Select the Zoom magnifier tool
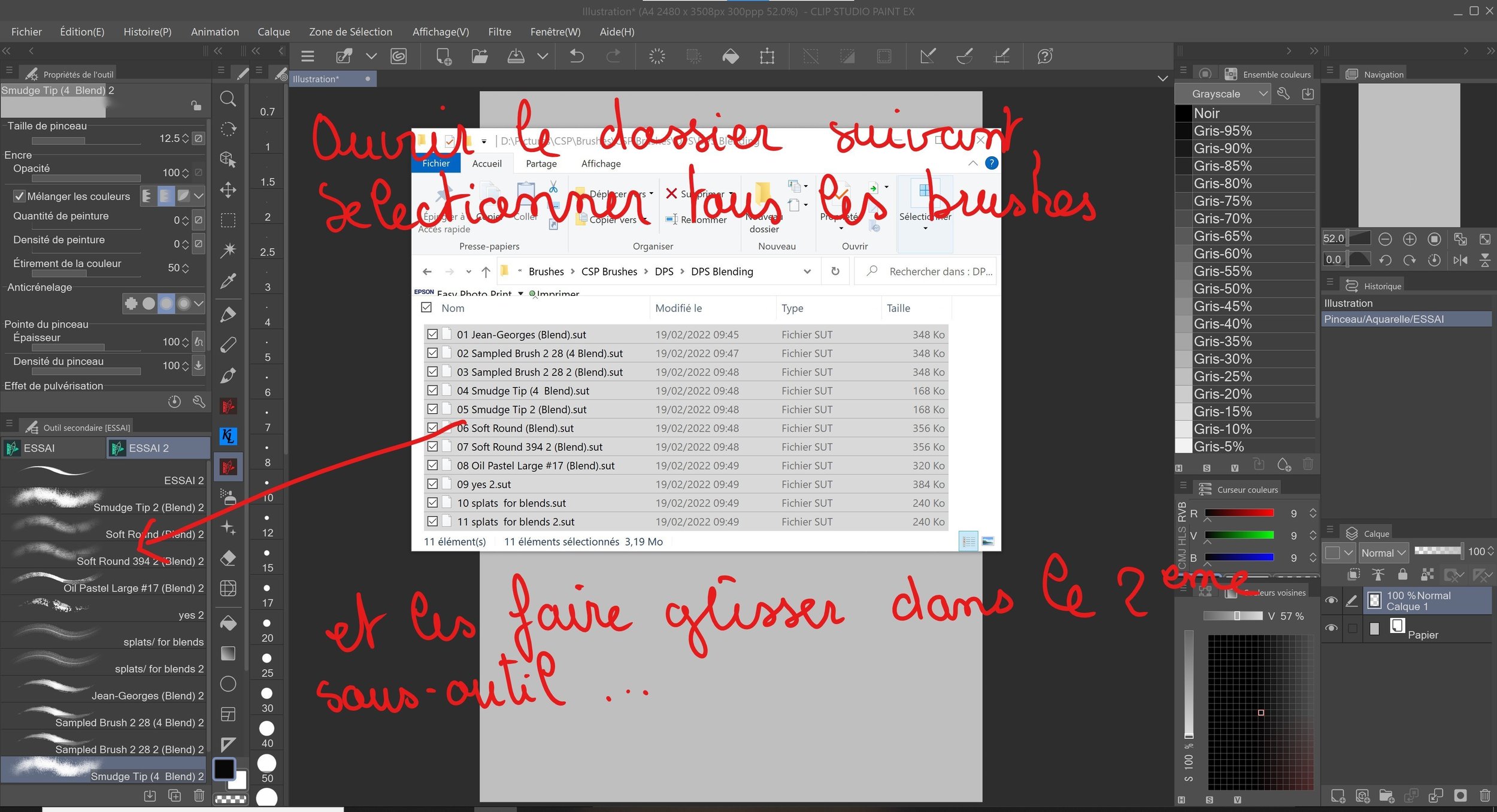Image resolution: width=1497 pixels, height=812 pixels. (x=228, y=99)
